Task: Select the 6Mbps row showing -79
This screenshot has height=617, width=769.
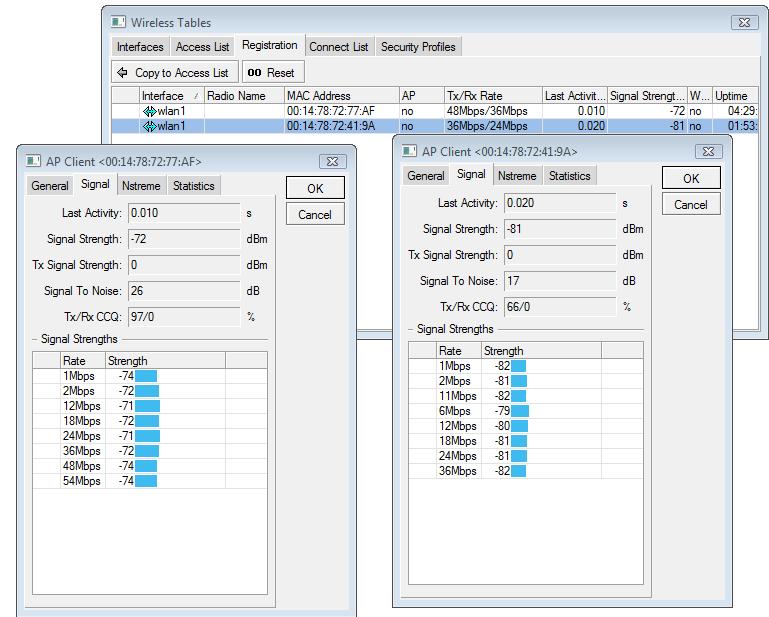Action: pyautogui.click(x=526, y=411)
